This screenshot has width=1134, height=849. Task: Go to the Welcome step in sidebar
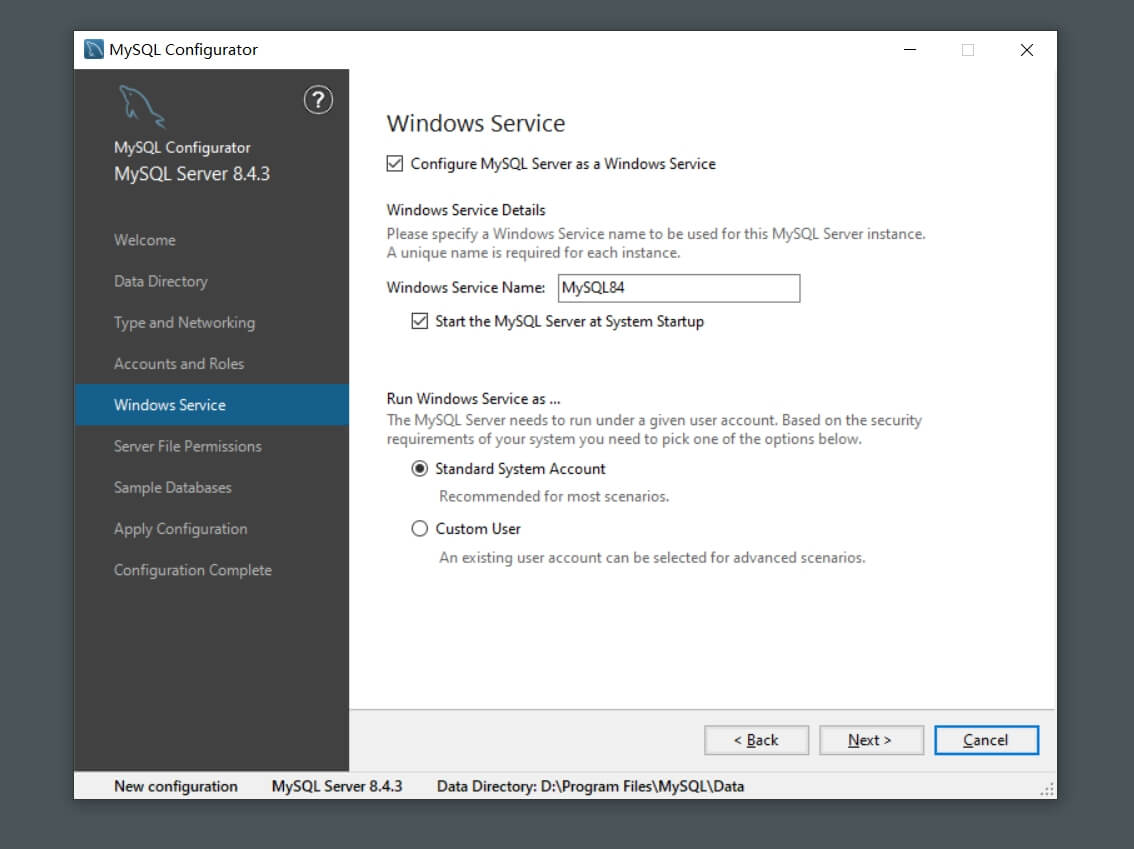pyautogui.click(x=211, y=240)
